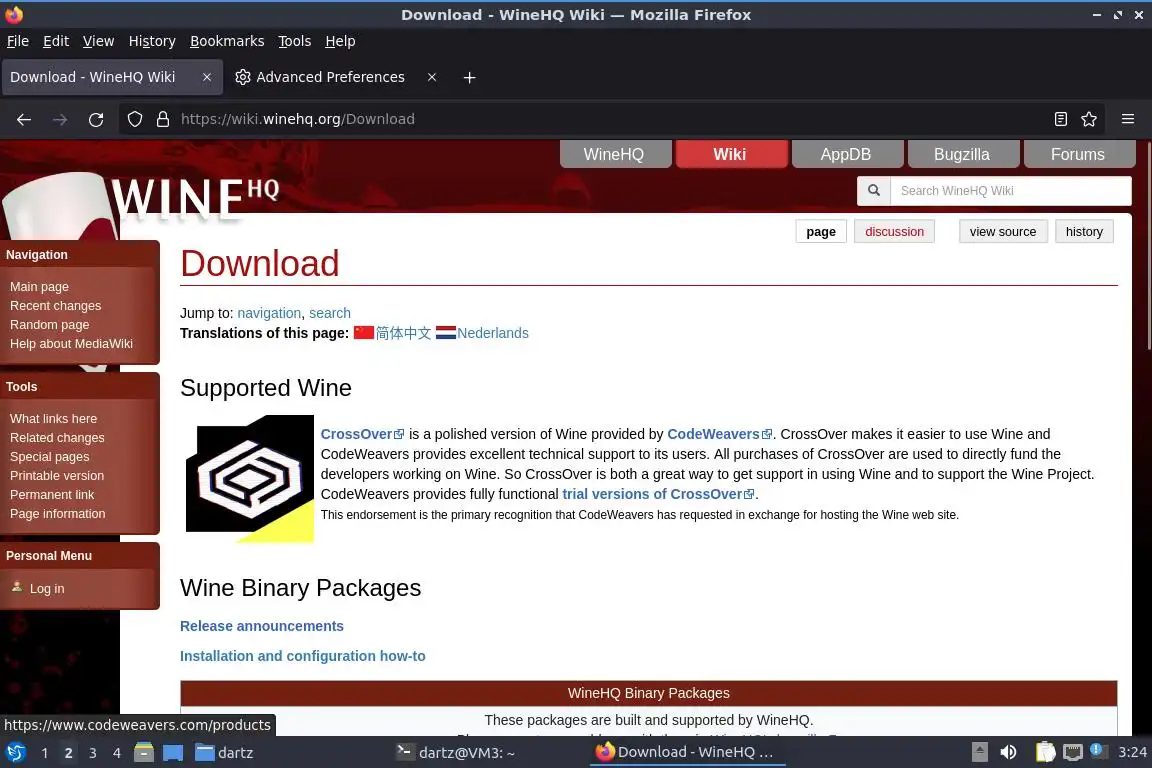Image resolution: width=1152 pixels, height=768 pixels.
Task: Select the AppDB site tab
Action: point(846,154)
